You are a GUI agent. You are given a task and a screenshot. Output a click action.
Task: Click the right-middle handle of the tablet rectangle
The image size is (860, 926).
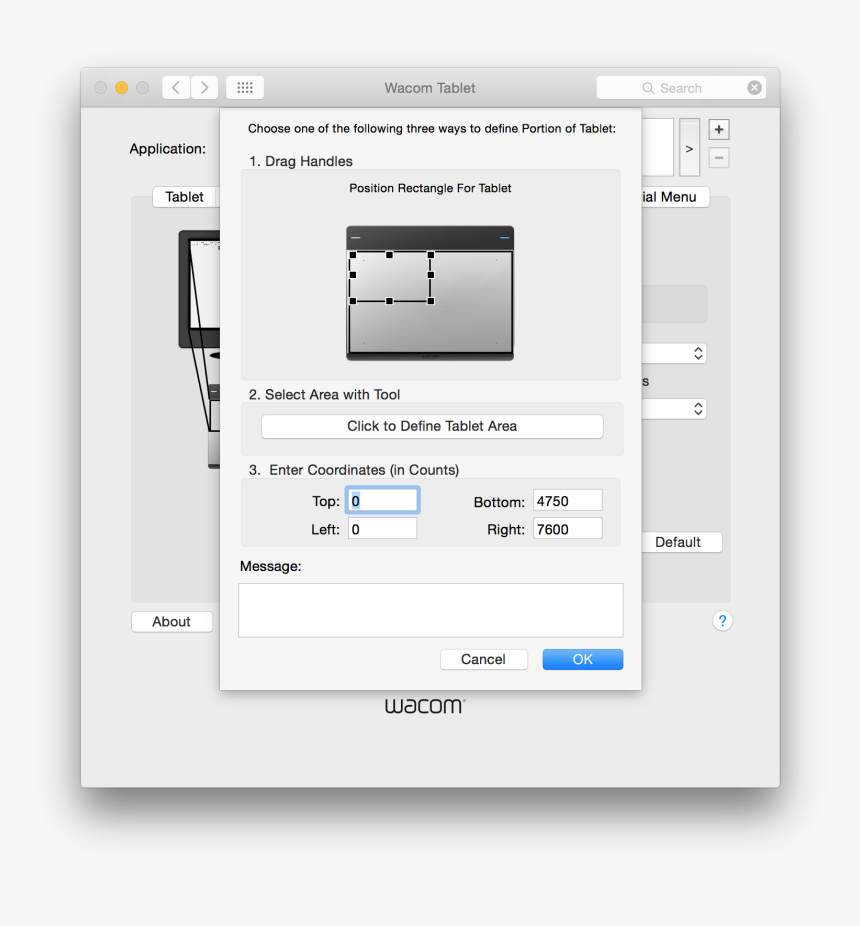click(x=431, y=275)
